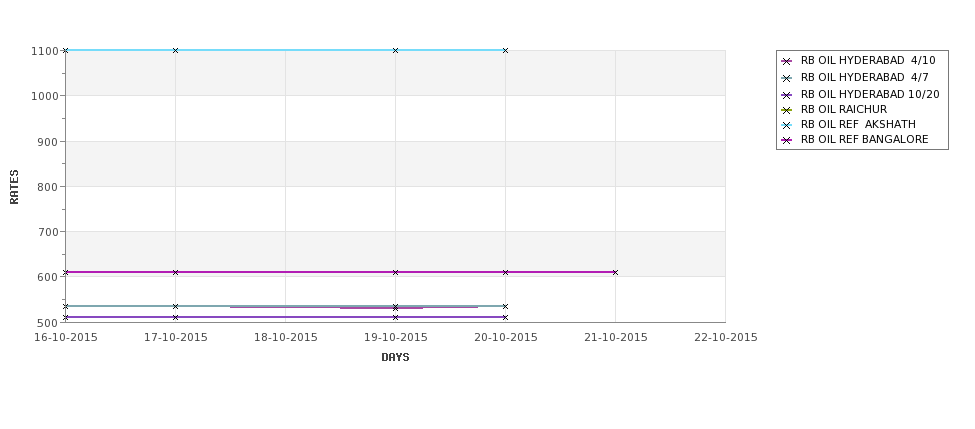Select the RB OIL RAICHUR legend label
The height and width of the screenshot is (429, 975).
(x=844, y=109)
